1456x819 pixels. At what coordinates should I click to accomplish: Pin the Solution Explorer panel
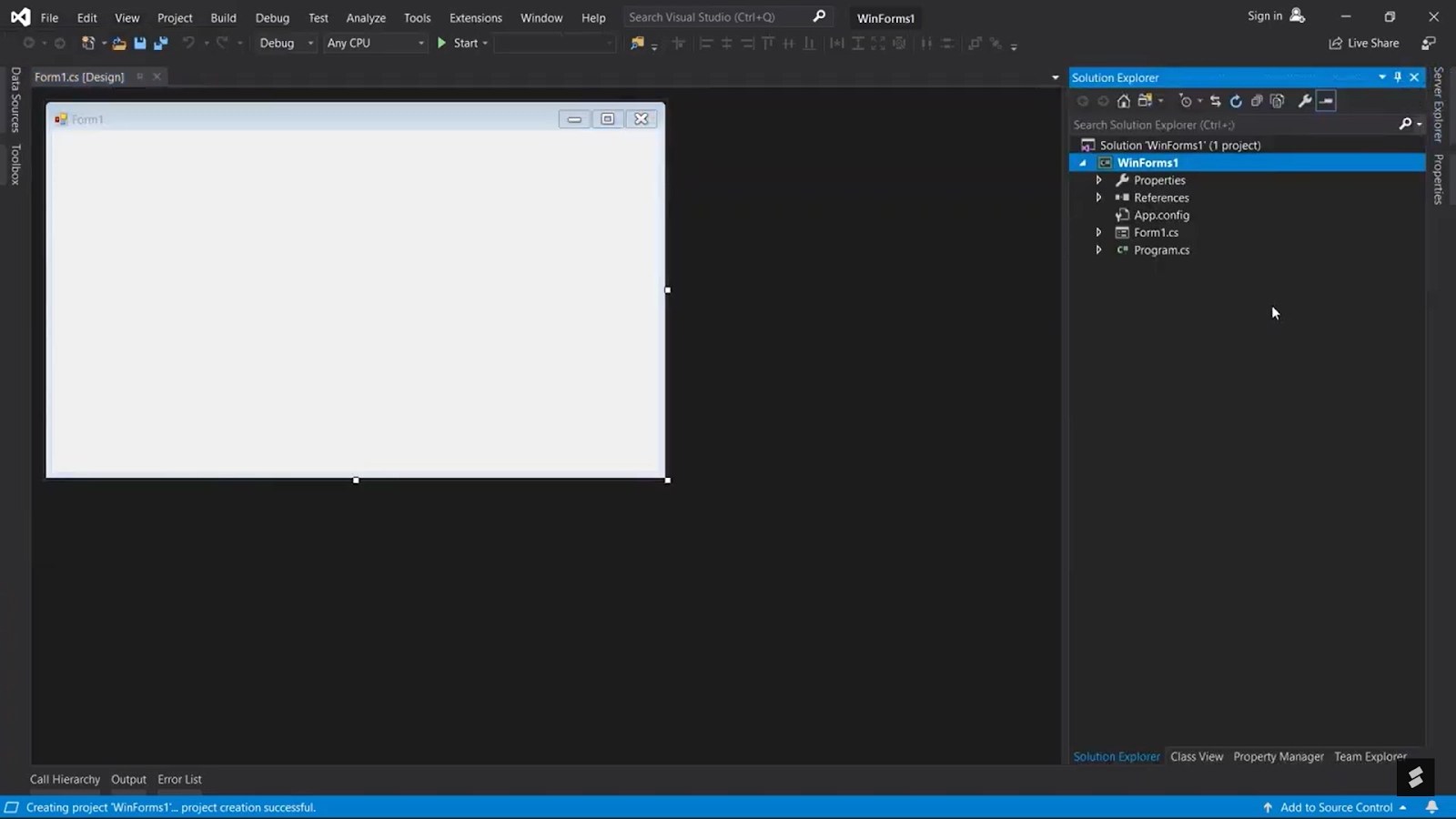(1398, 77)
